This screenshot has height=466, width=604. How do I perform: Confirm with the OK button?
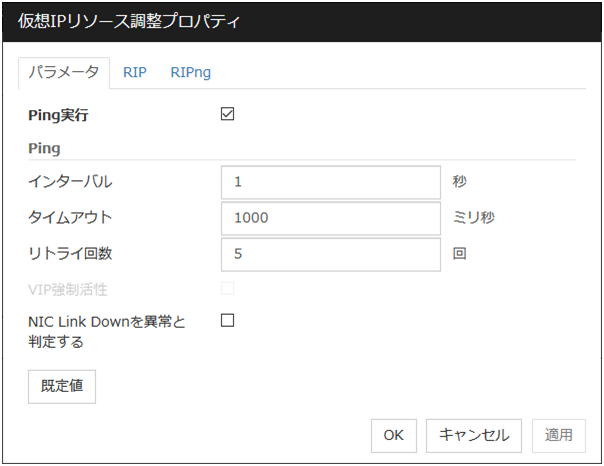[393, 435]
